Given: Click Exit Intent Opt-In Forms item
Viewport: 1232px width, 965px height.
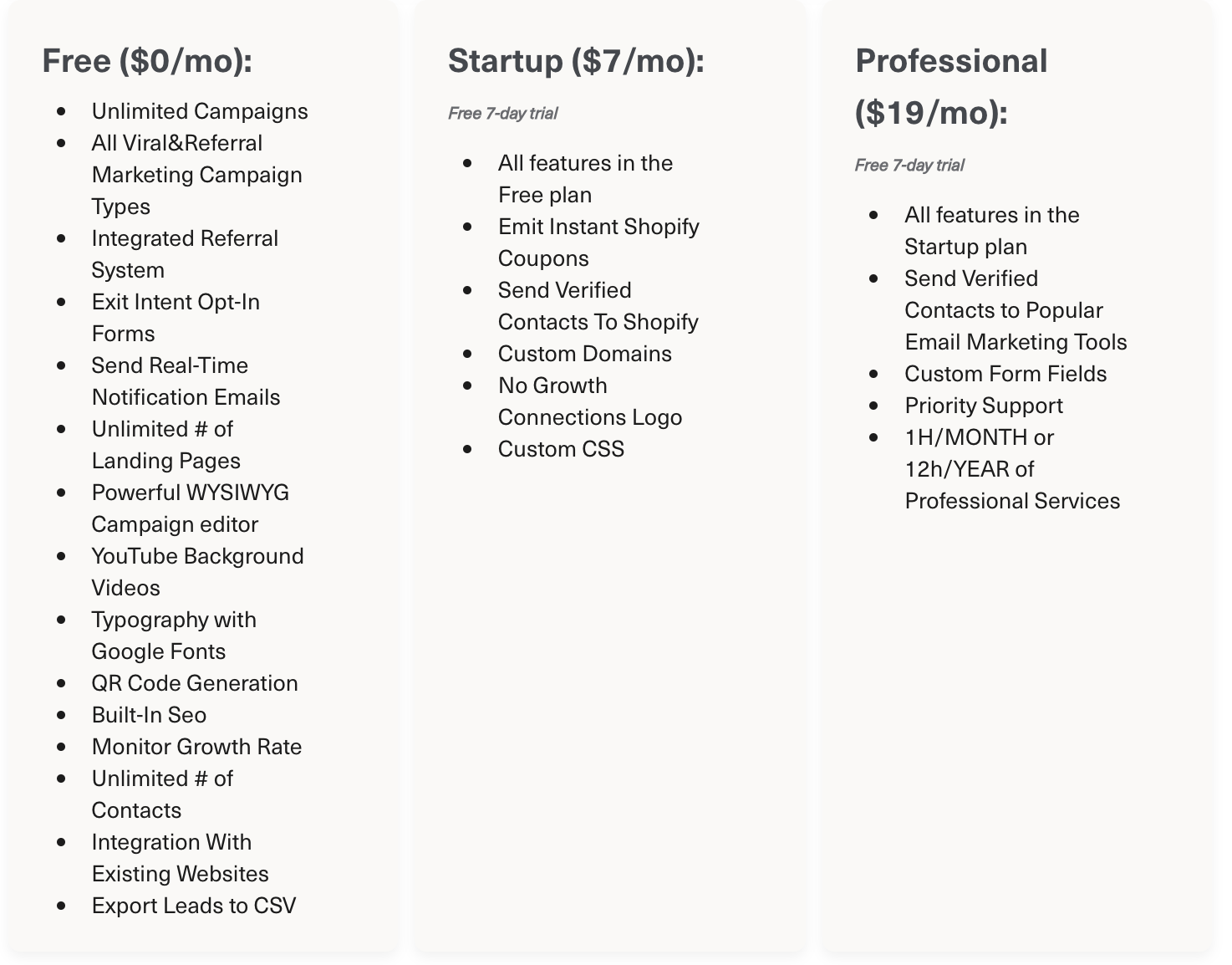Looking at the screenshot, I should [x=176, y=318].
